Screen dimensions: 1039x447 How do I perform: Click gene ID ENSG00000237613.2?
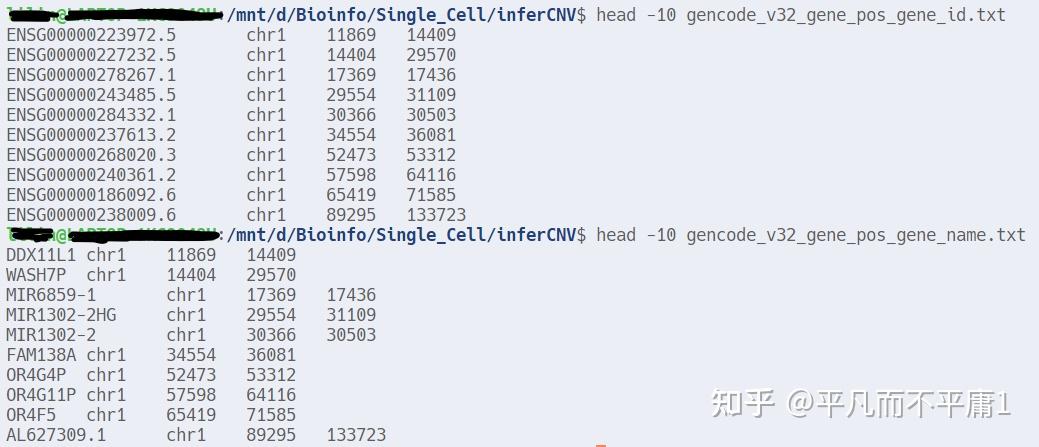(91, 135)
